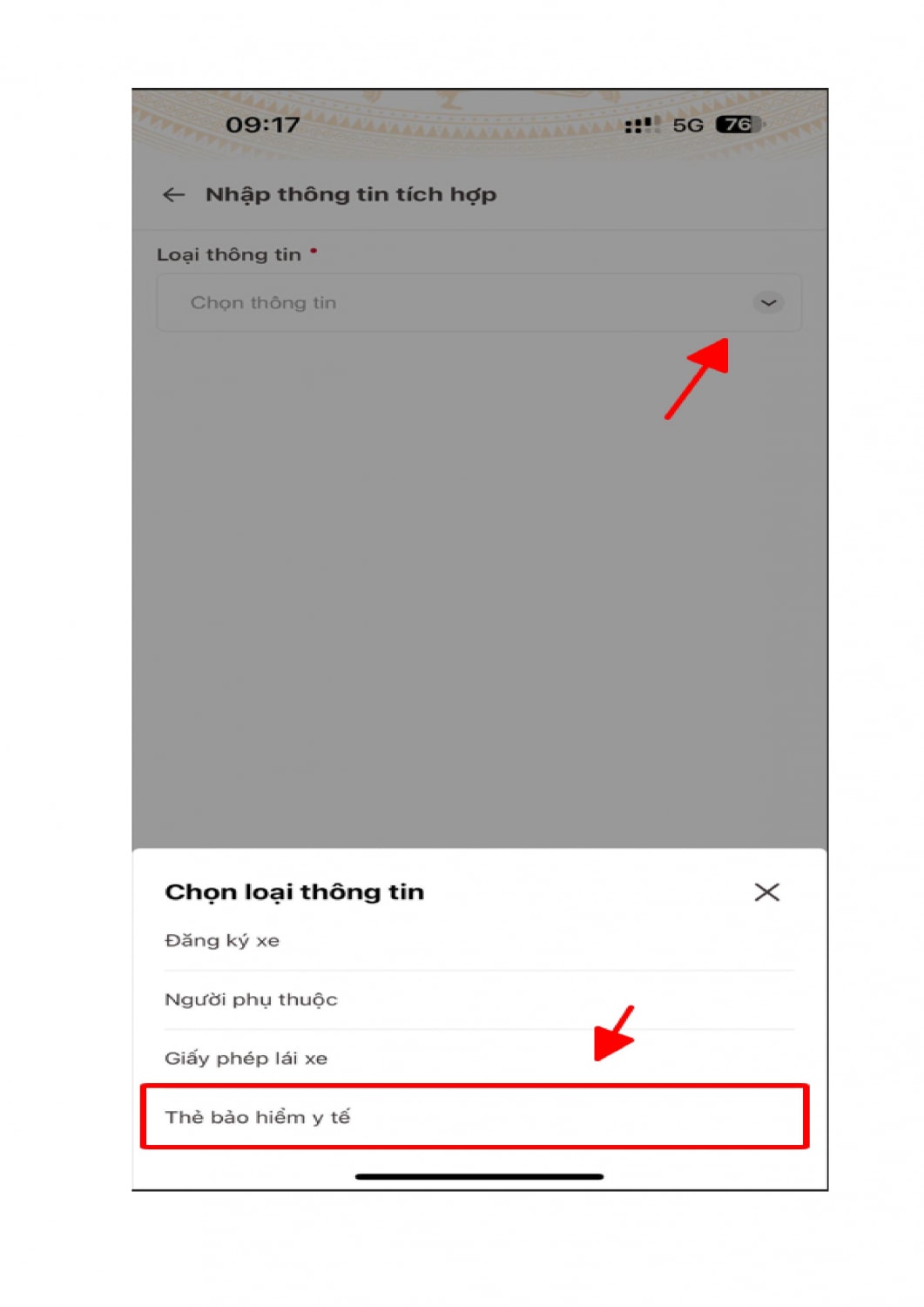This screenshot has height=1307, width=924.
Task: Select Người phụ thuộc option
Action: 478,999
